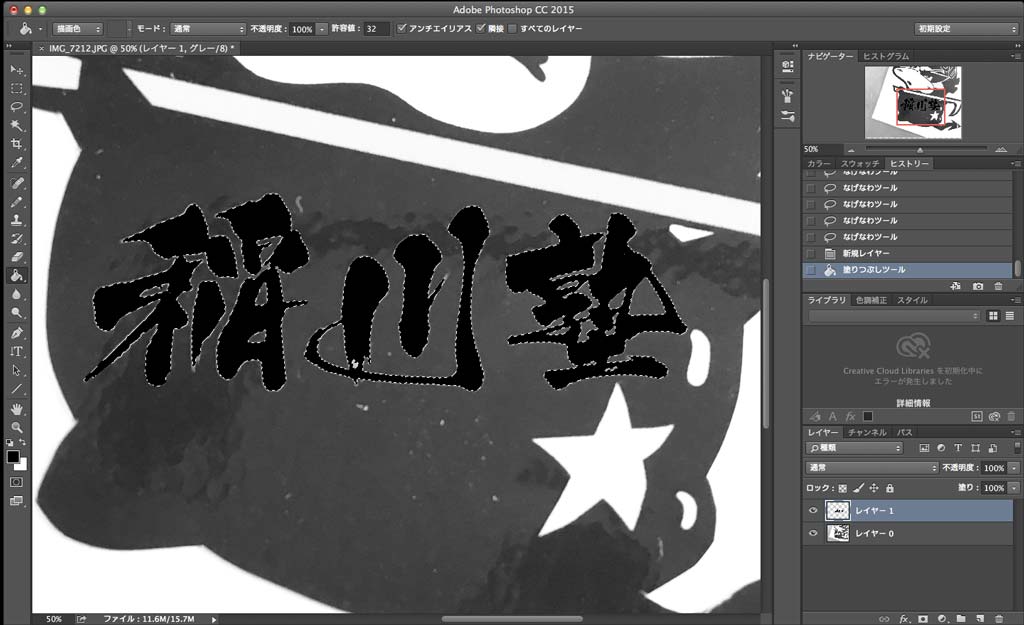Open the workspace 初期設定 dropdown
The width and height of the screenshot is (1024, 625).
click(966, 29)
